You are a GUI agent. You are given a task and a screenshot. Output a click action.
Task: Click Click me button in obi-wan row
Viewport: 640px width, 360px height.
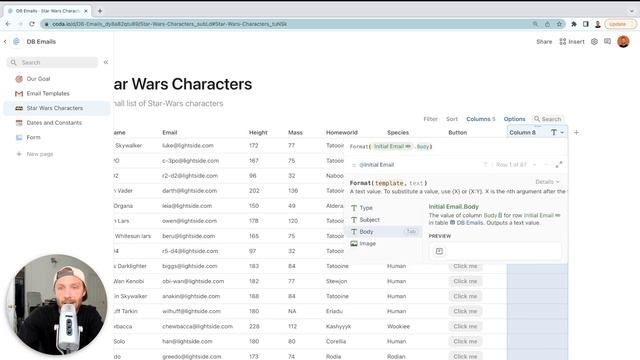tap(465, 281)
